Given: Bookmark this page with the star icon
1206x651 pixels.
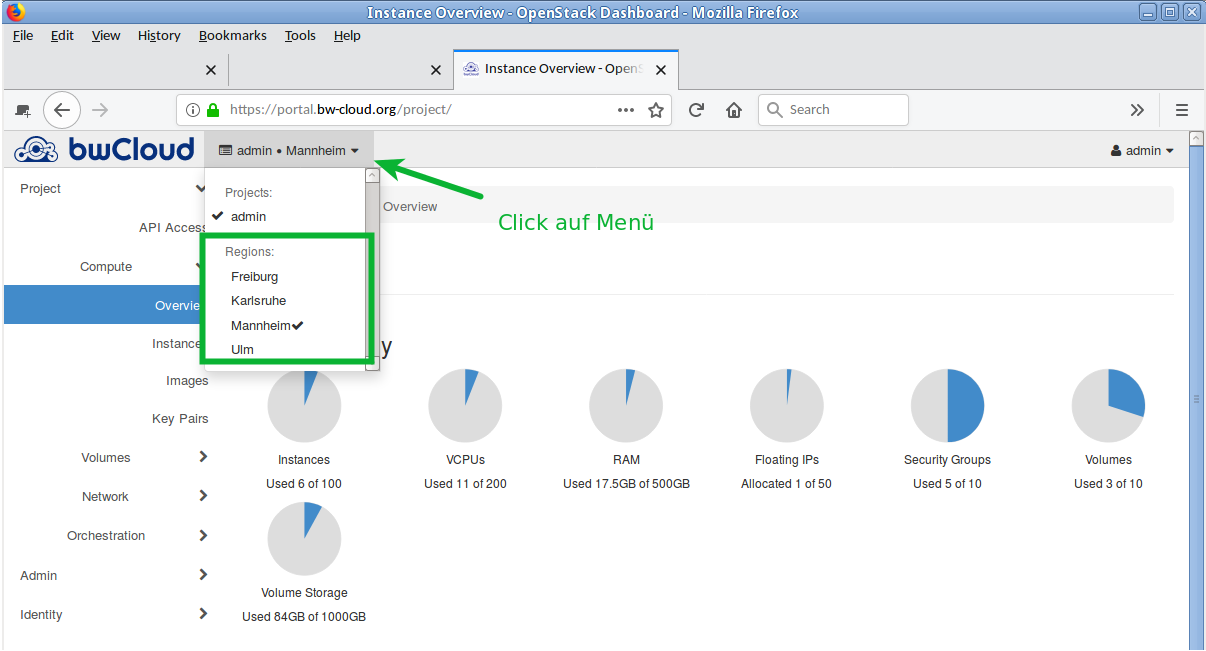Looking at the screenshot, I should (656, 110).
